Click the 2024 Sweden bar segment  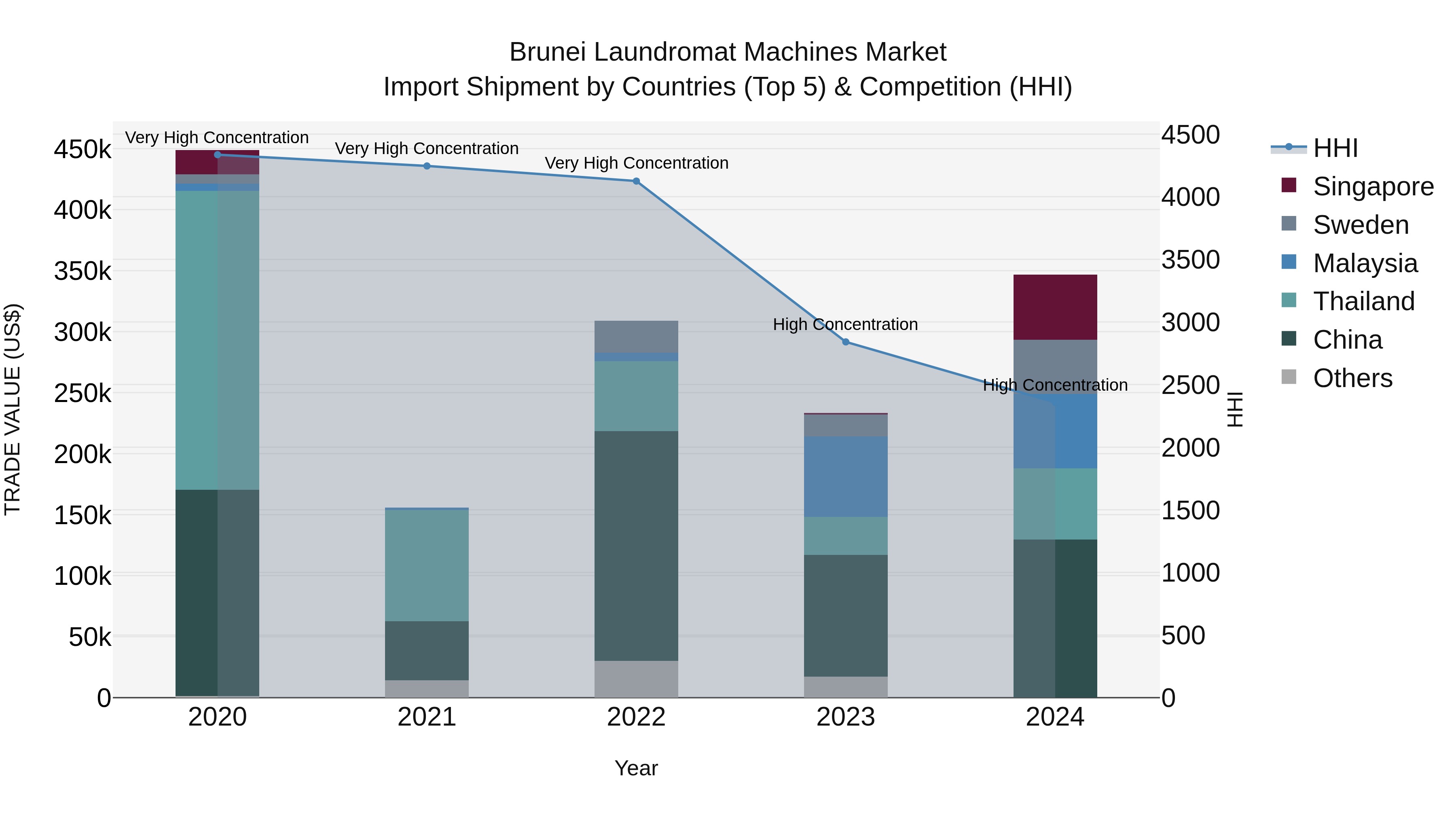(x=1055, y=367)
